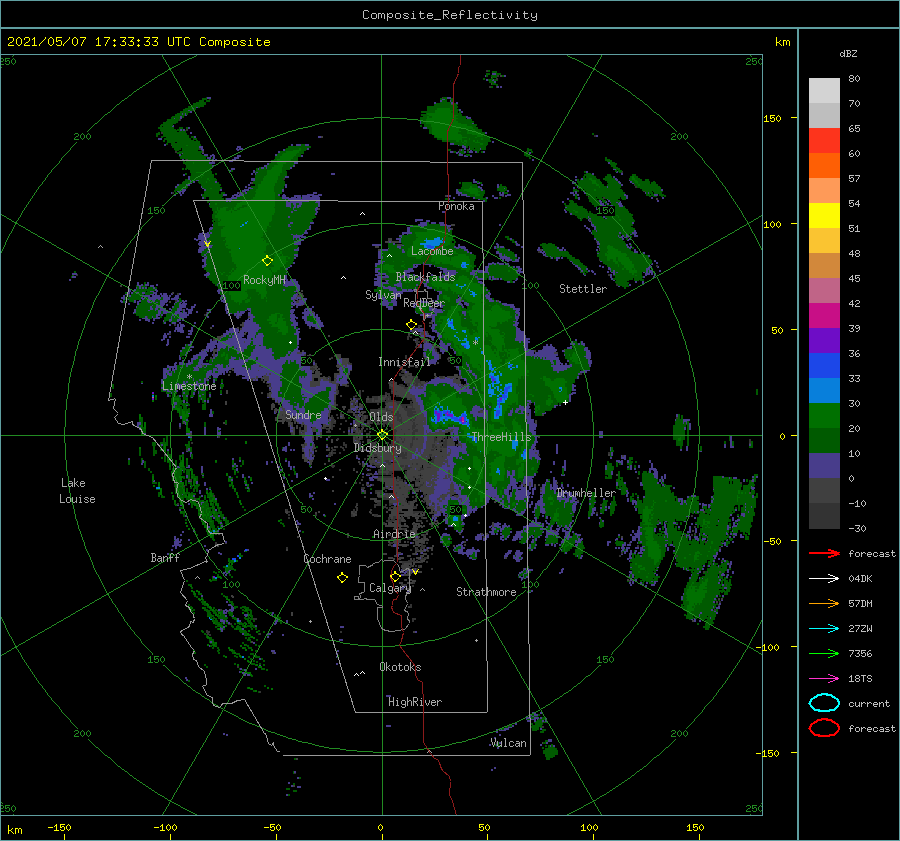Screen dimensions: 900x841
Task: Click the Strathmore label
Action: point(486,592)
